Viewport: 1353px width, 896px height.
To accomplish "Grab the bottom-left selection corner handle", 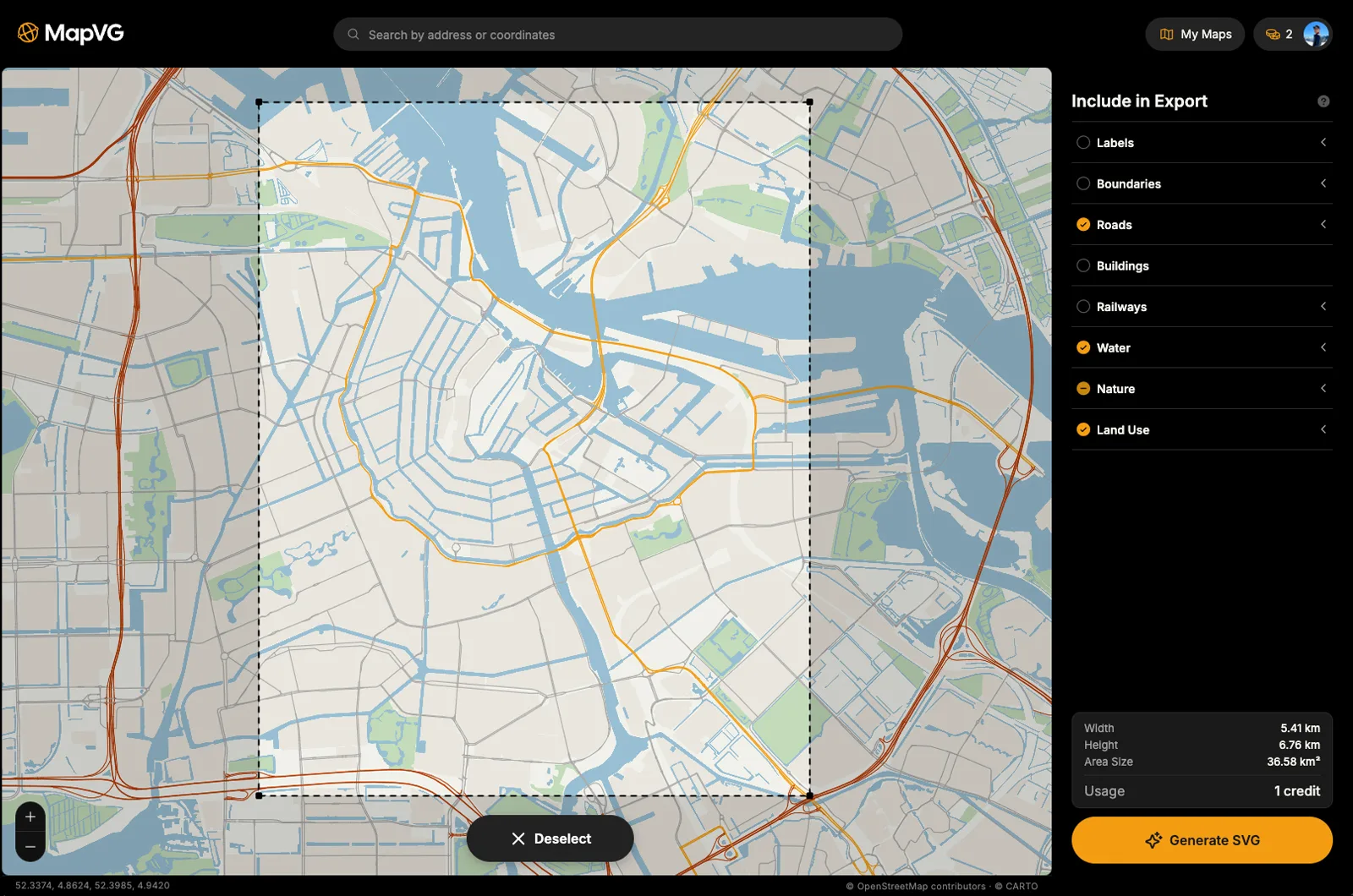I will (259, 795).
